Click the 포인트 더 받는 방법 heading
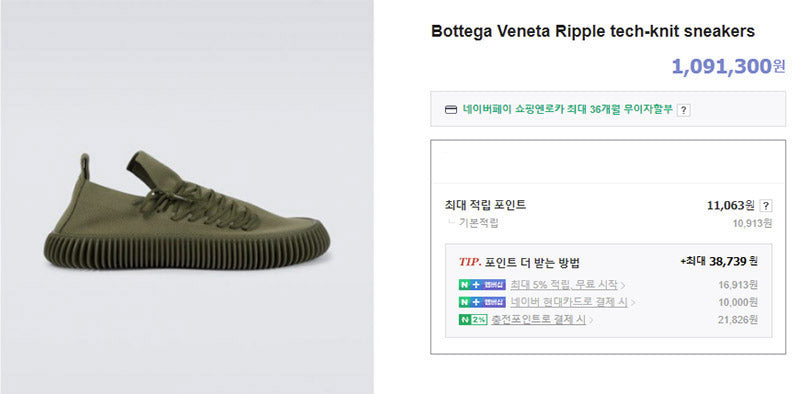 click(532, 263)
